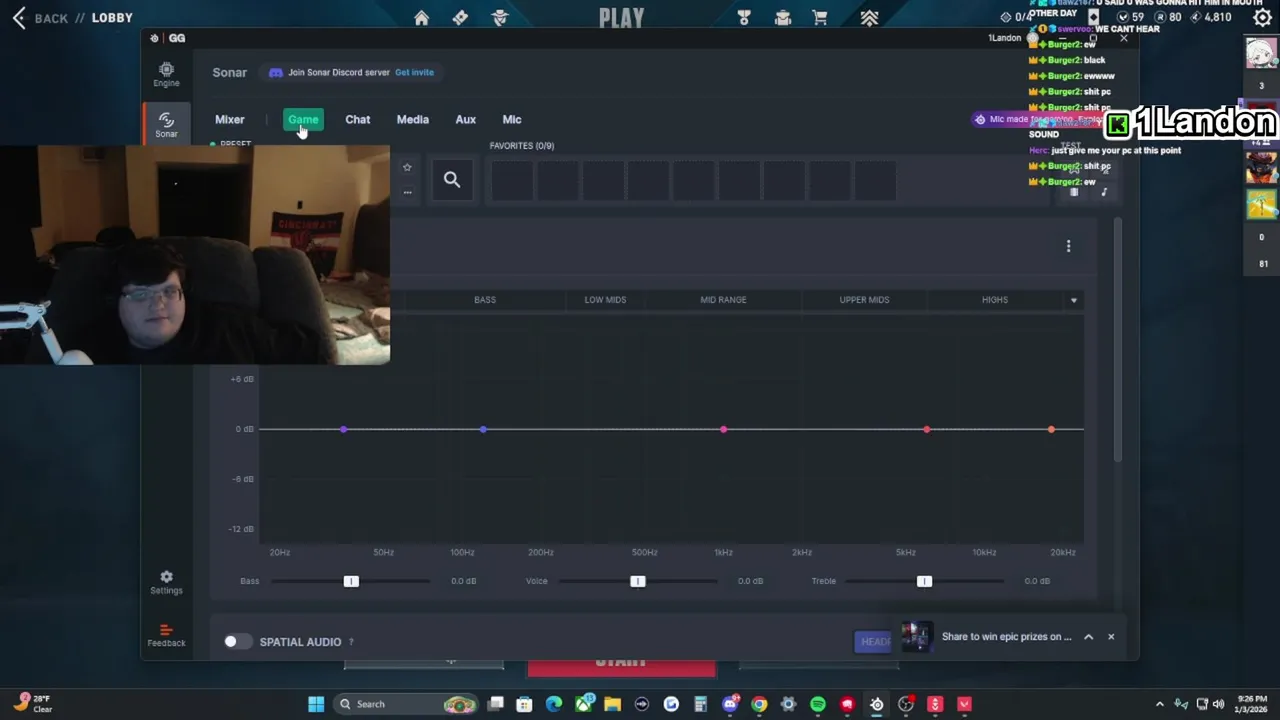Viewport: 1280px width, 720px height.
Task: Open Valorant store cart icon
Action: (x=820, y=18)
